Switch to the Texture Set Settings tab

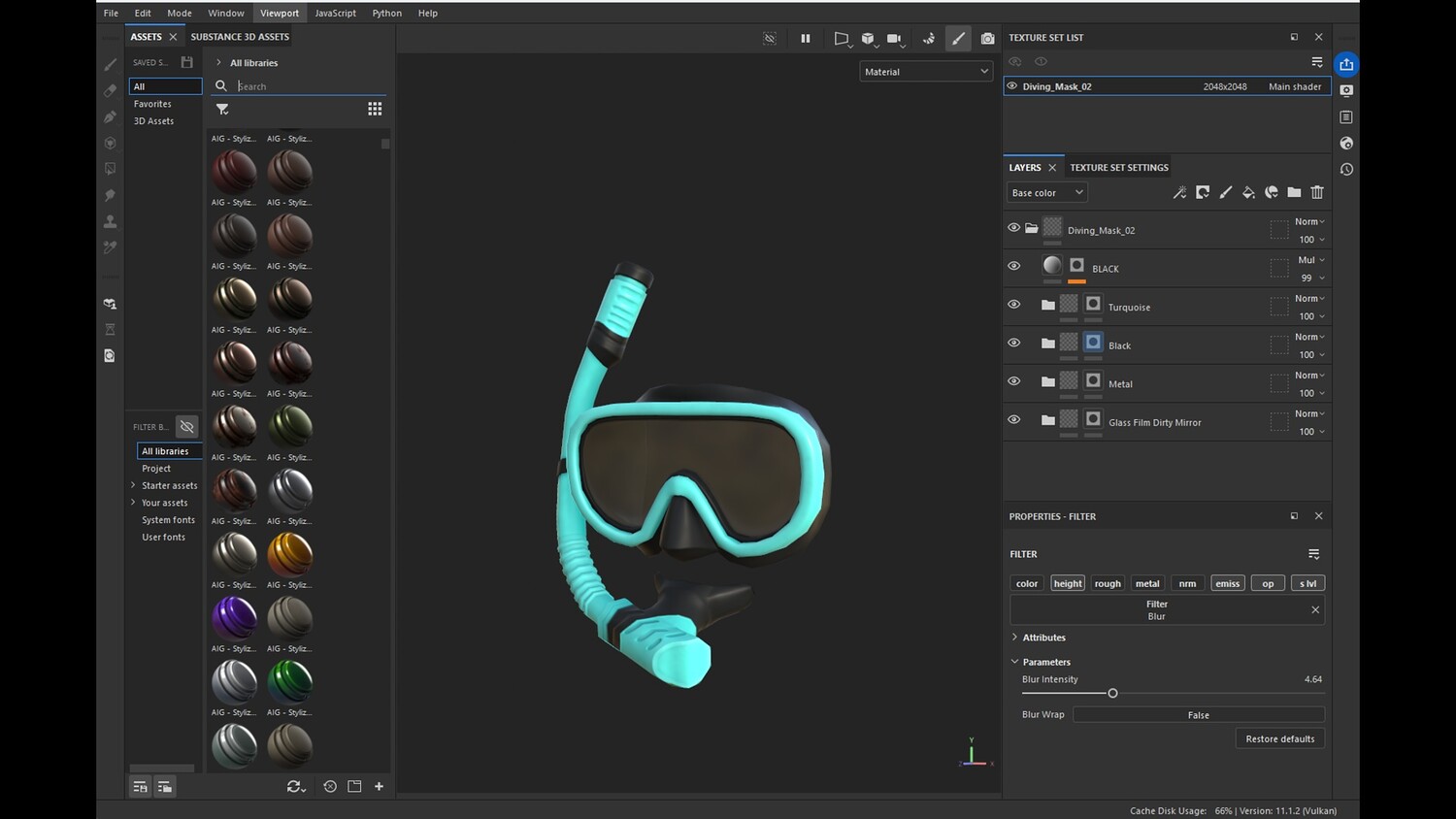click(1118, 168)
